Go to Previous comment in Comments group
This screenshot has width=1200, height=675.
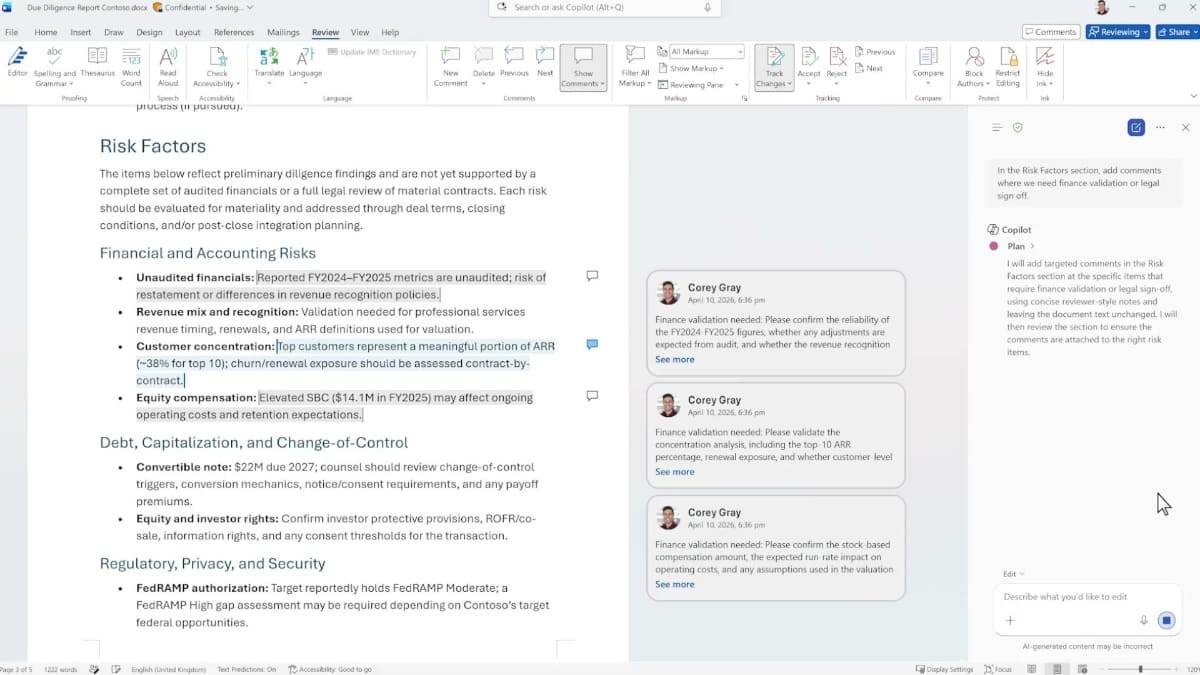[x=514, y=62]
